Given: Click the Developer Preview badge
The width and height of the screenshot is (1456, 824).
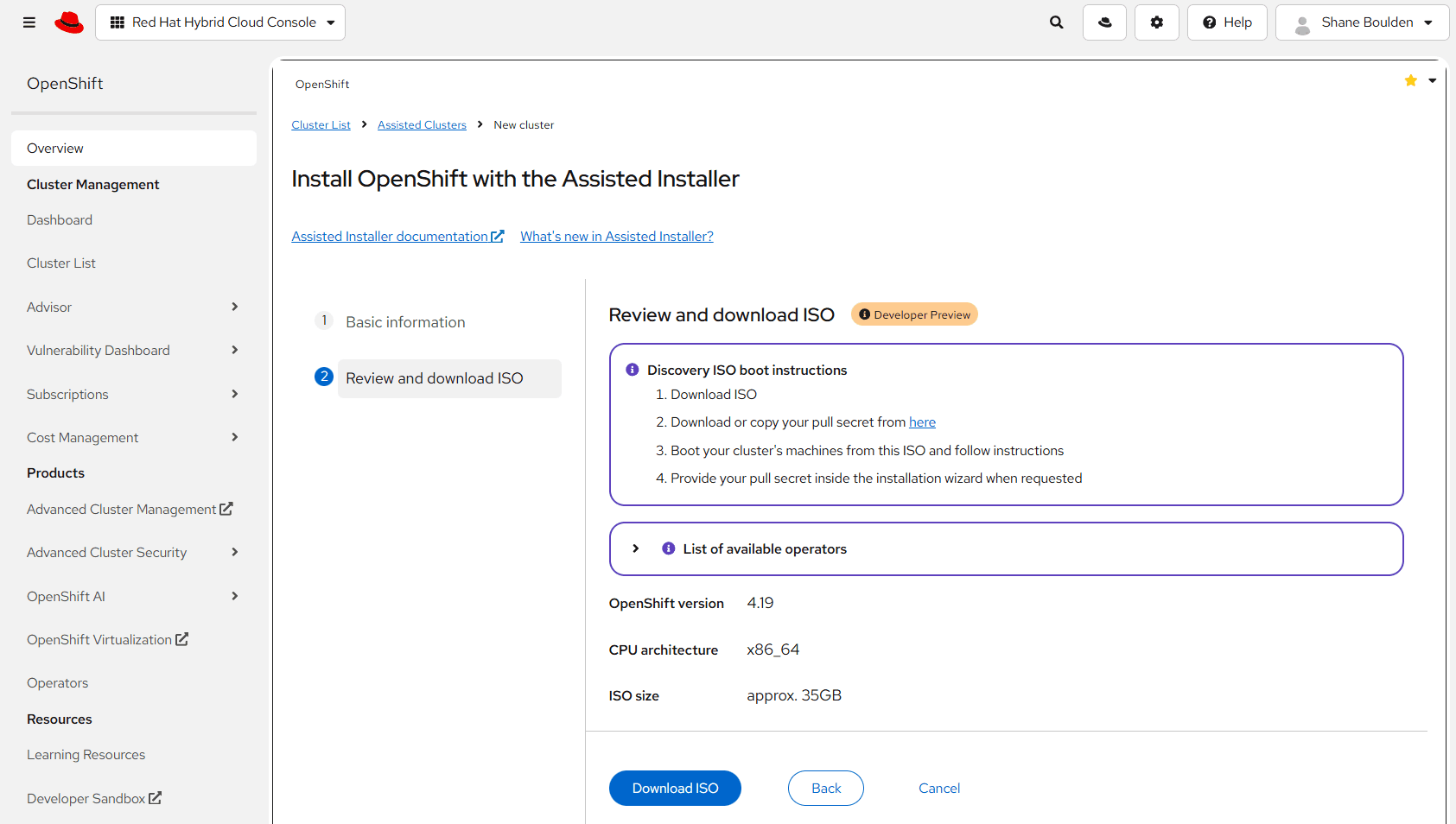Looking at the screenshot, I should 914,314.
